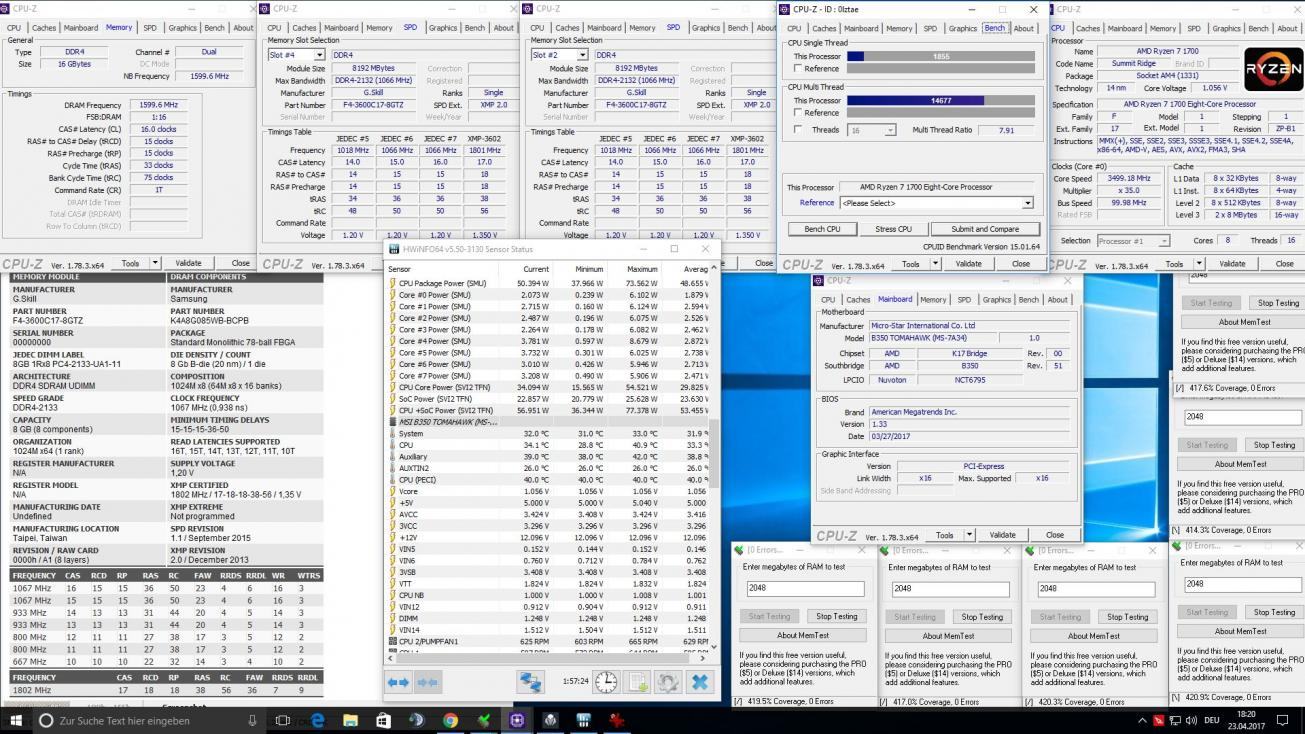Expand Tools arrow in Bench window

point(937,264)
